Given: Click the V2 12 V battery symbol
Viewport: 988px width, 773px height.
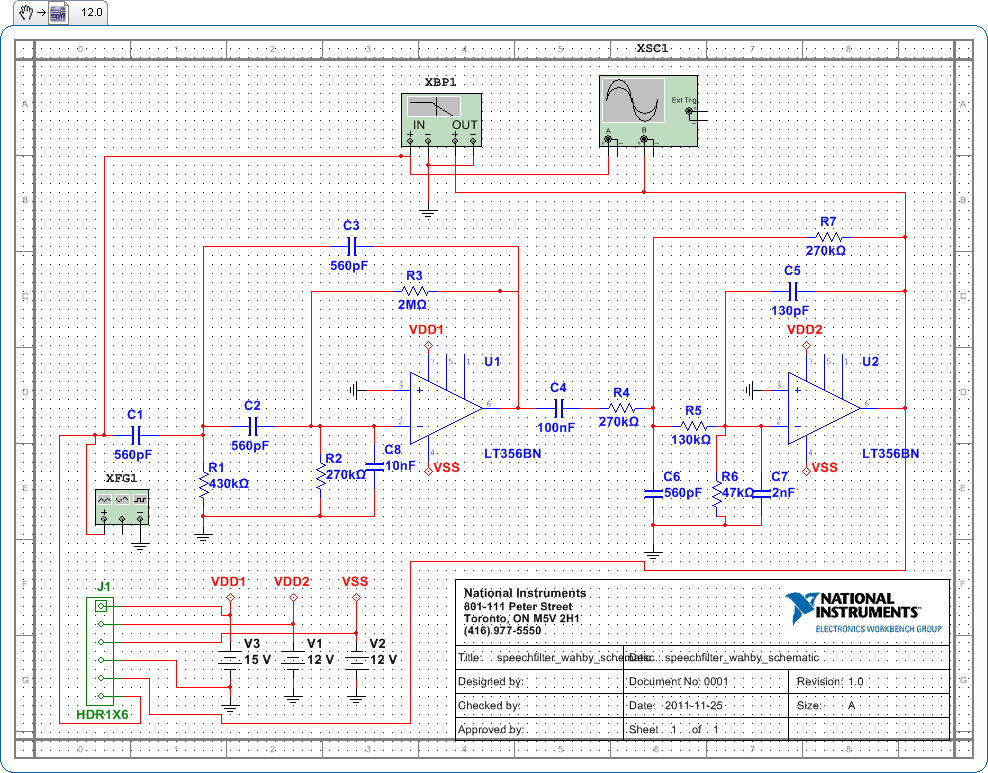Looking at the screenshot, I should (355, 659).
